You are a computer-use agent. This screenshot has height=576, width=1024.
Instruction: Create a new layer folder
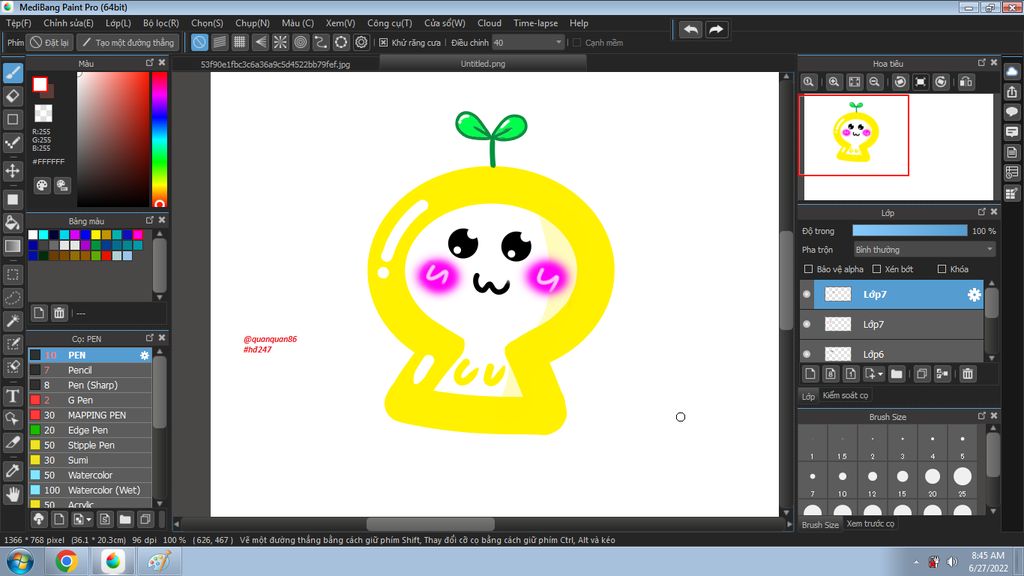[x=897, y=374]
